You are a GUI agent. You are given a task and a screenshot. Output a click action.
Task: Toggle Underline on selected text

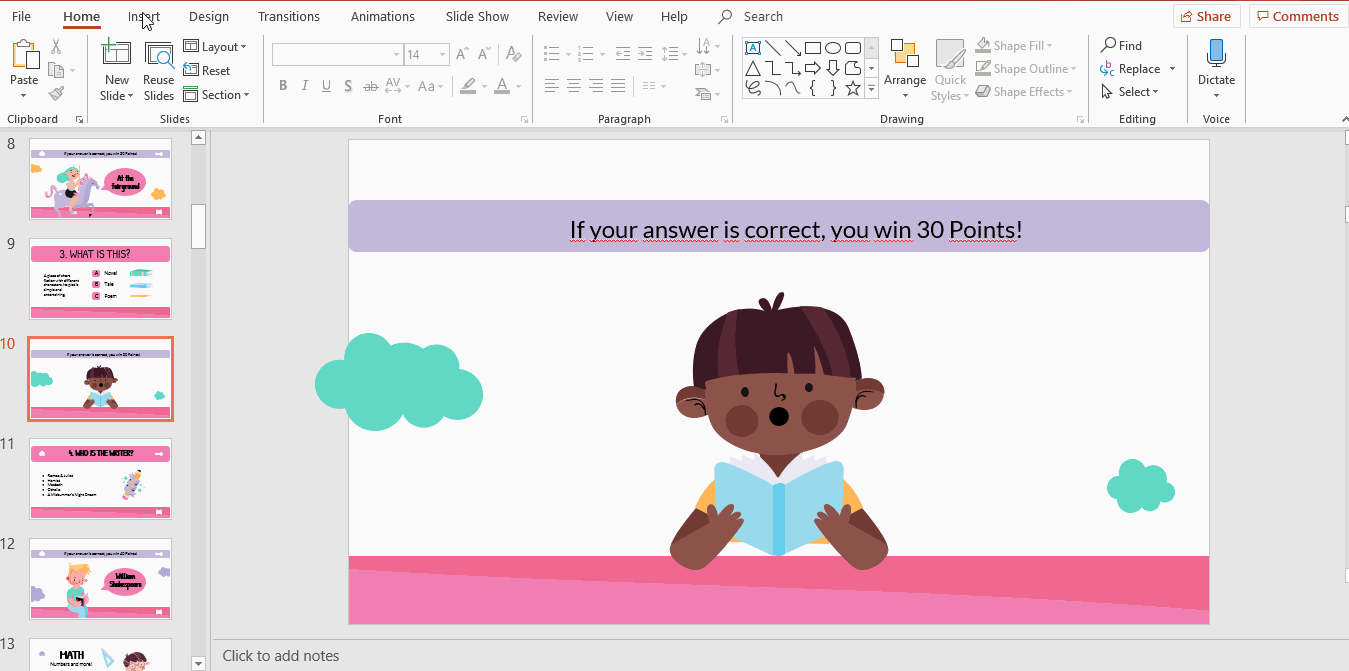click(326, 86)
